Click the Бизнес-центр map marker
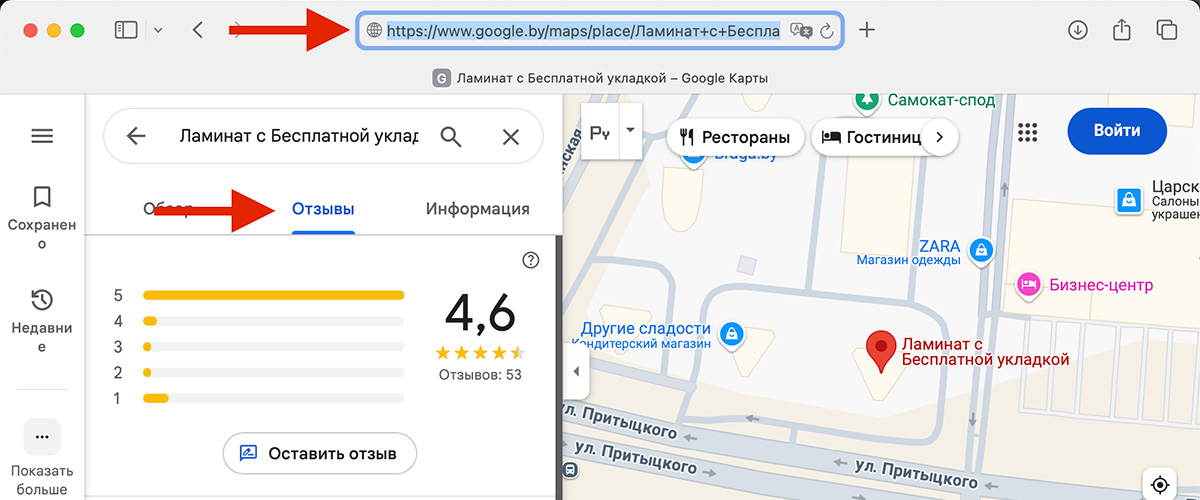This screenshot has width=1200, height=500. point(1027,285)
